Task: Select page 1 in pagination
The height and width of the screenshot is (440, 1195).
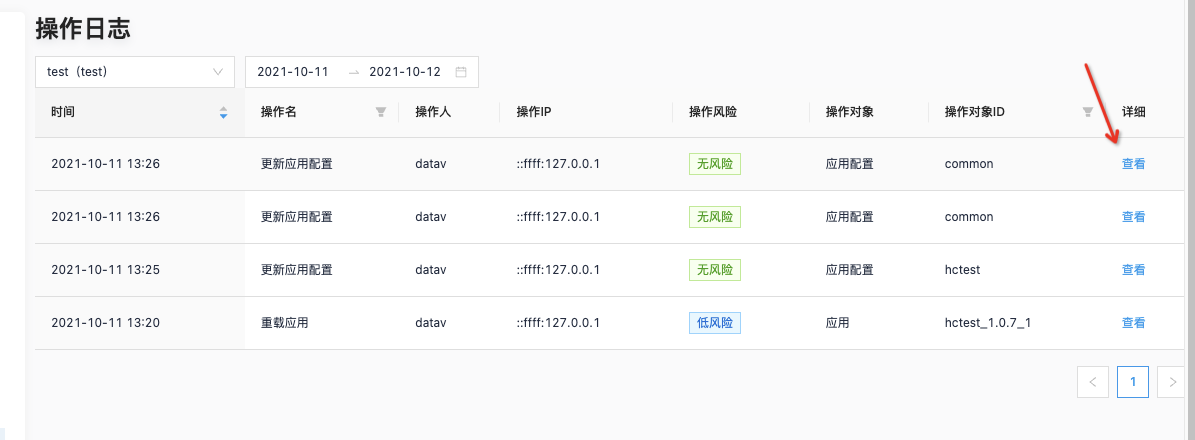Action: tap(1133, 382)
